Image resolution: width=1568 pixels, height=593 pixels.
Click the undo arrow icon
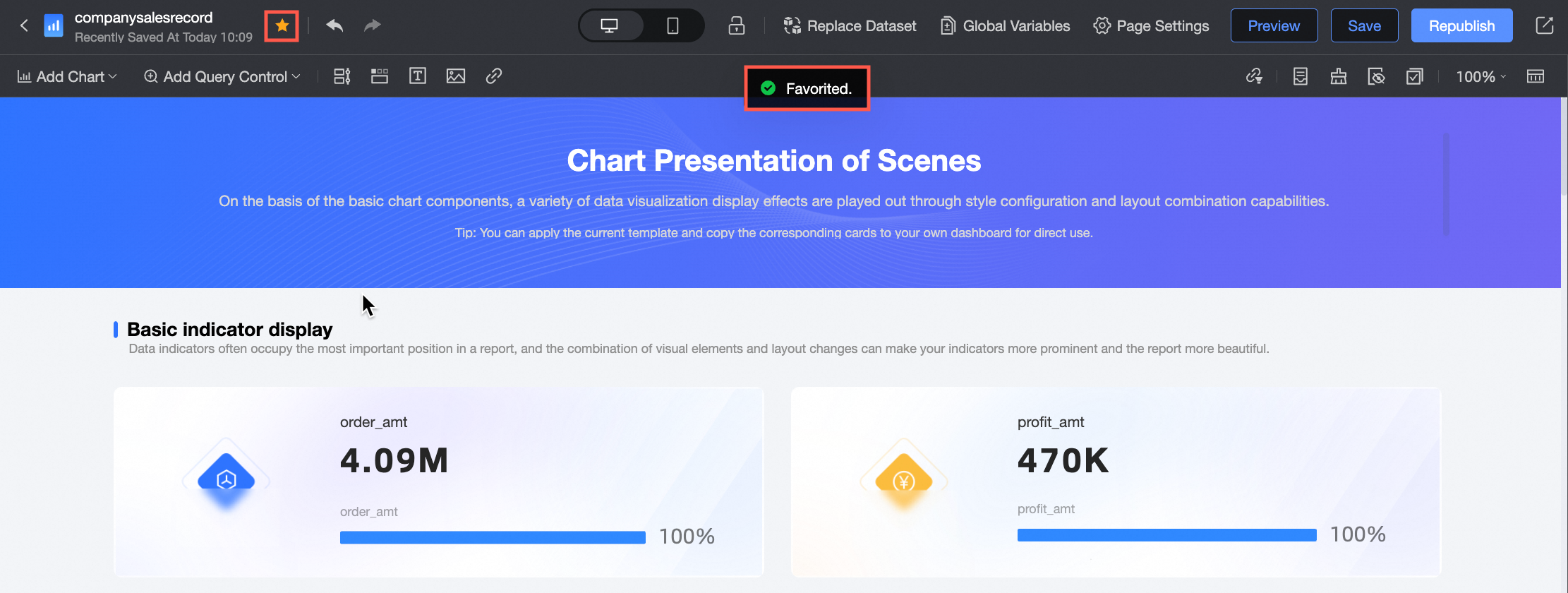[334, 26]
